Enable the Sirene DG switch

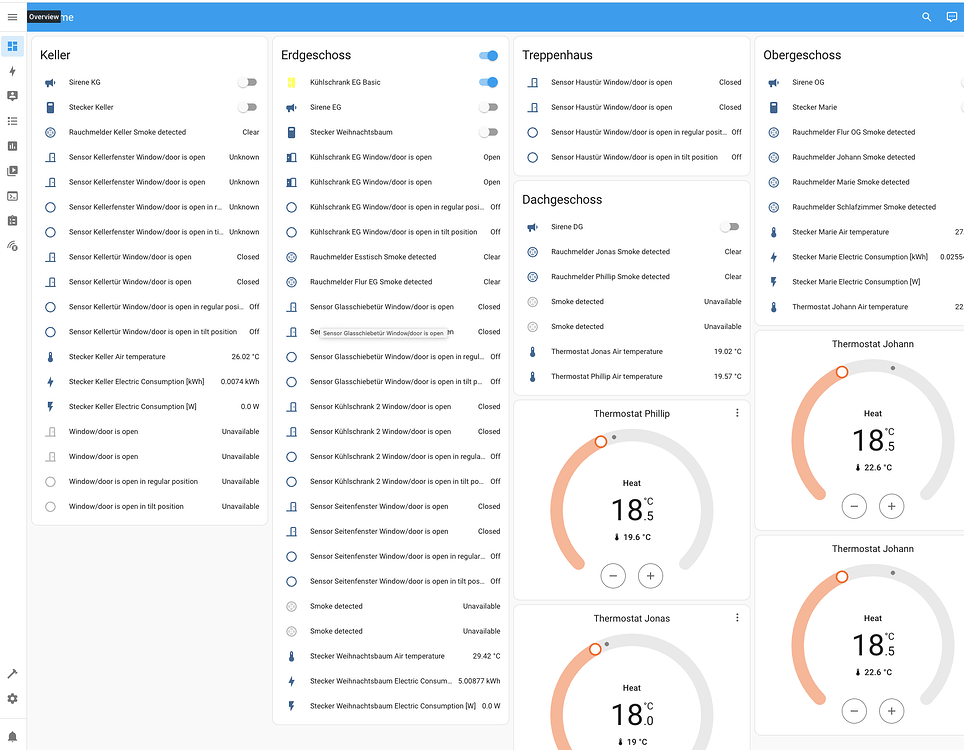click(x=730, y=227)
